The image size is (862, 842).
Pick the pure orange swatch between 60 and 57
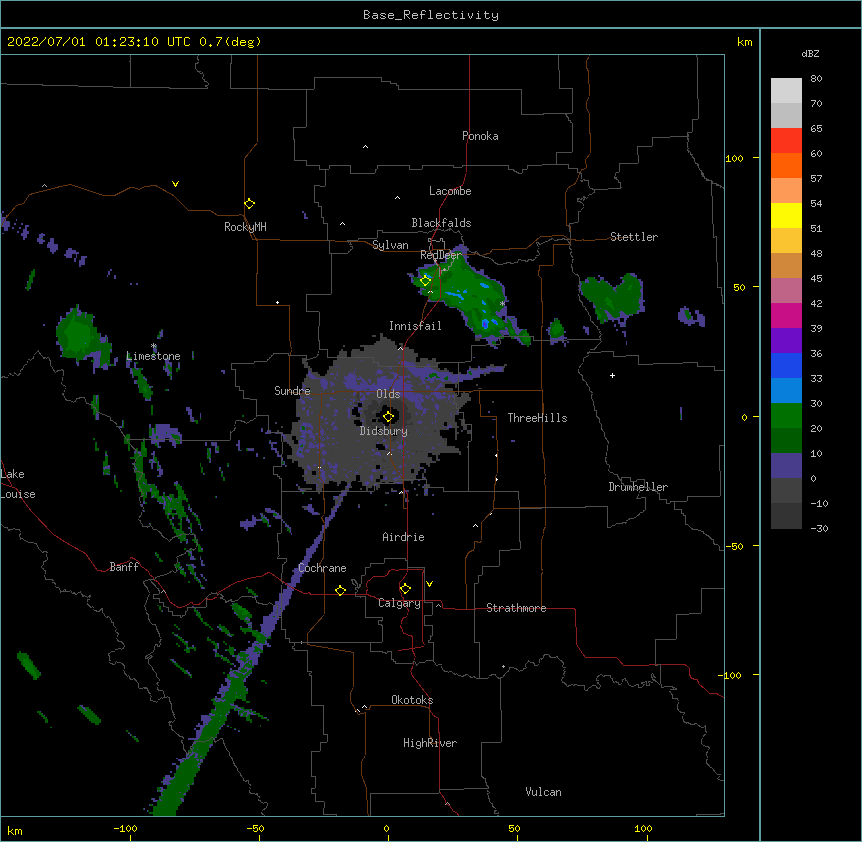(x=786, y=165)
